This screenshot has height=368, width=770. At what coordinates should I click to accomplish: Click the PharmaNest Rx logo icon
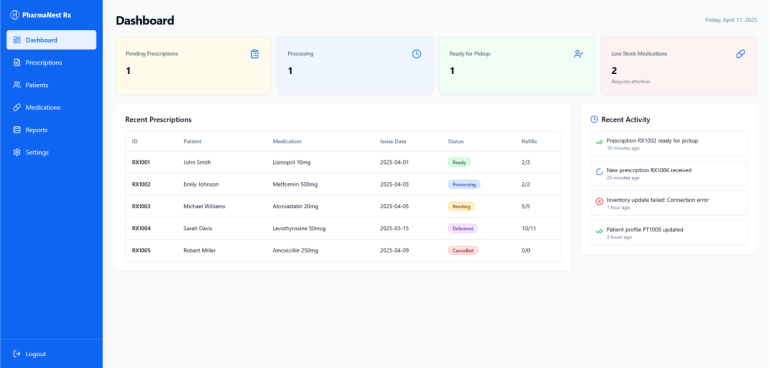coord(15,15)
